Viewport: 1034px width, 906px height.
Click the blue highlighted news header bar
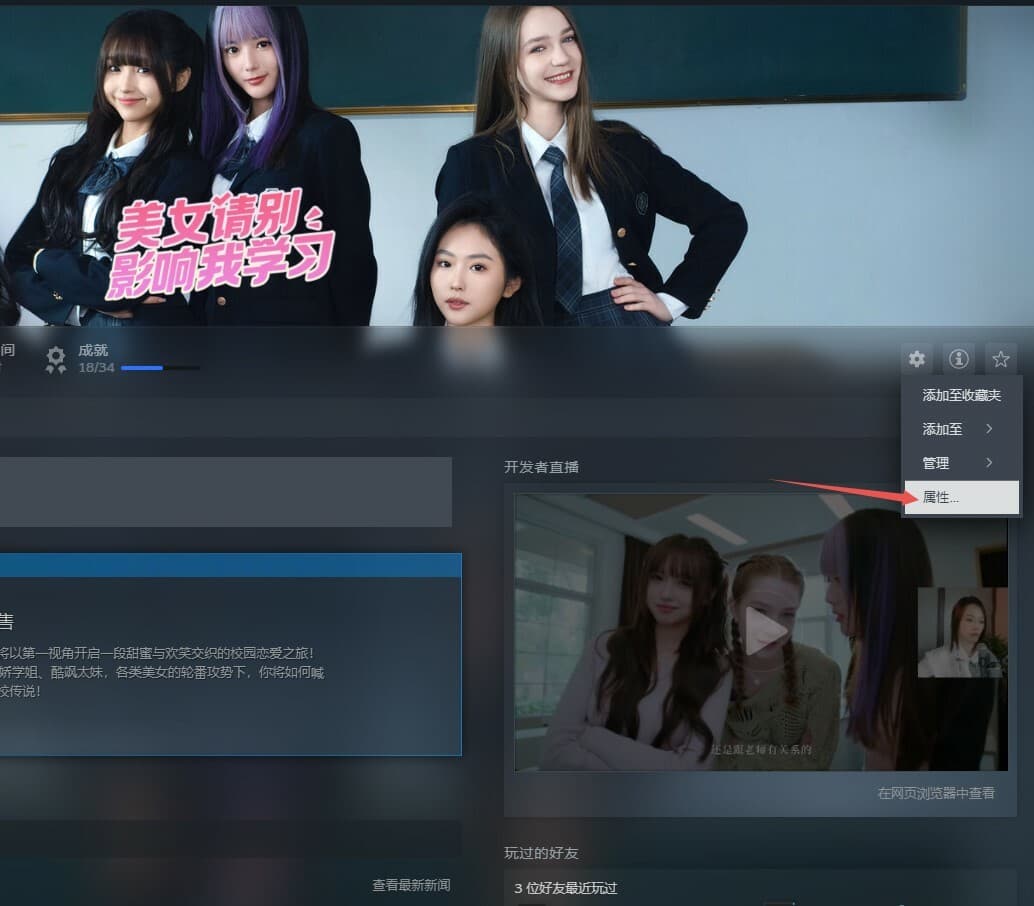[231, 565]
